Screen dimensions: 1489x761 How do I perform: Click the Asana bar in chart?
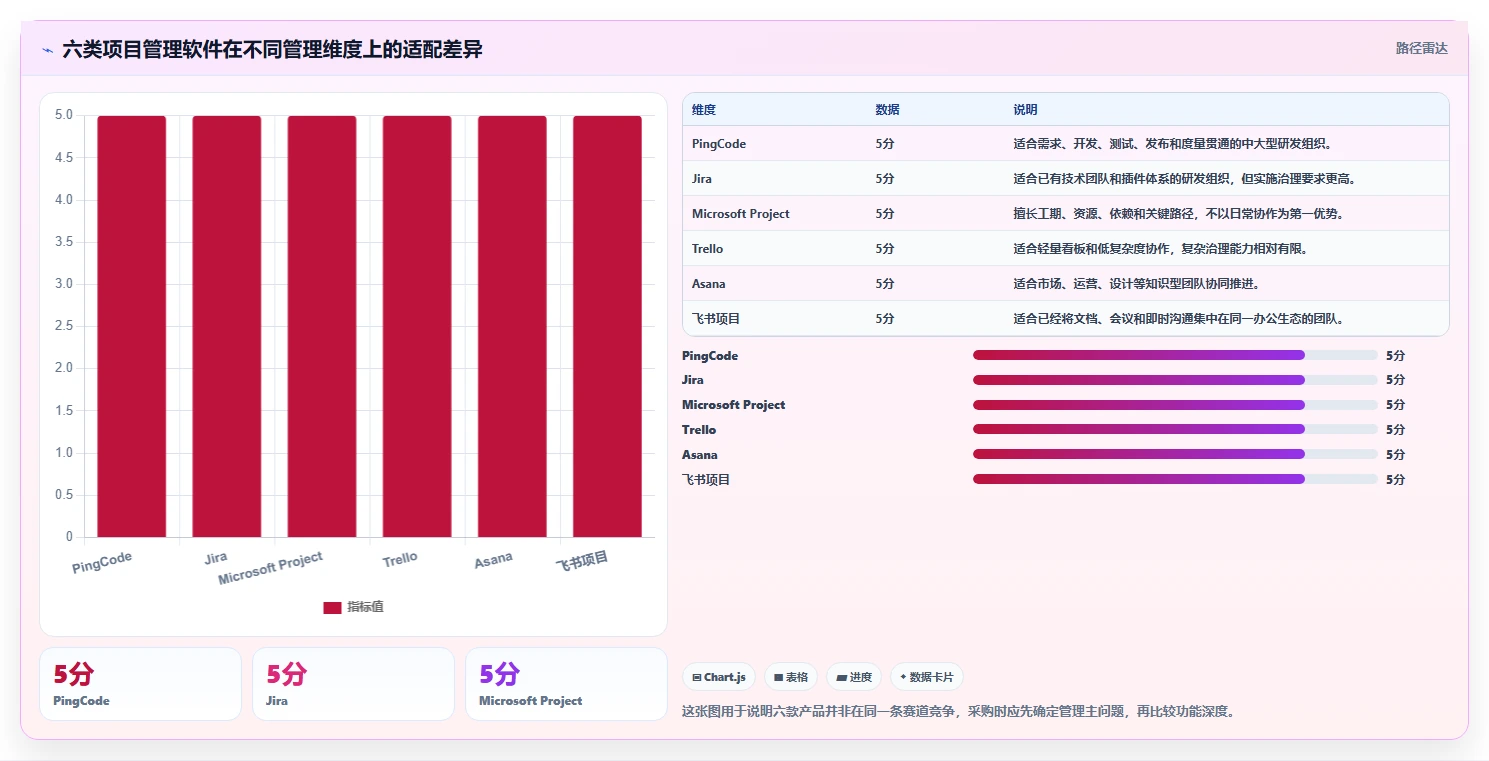[512, 327]
